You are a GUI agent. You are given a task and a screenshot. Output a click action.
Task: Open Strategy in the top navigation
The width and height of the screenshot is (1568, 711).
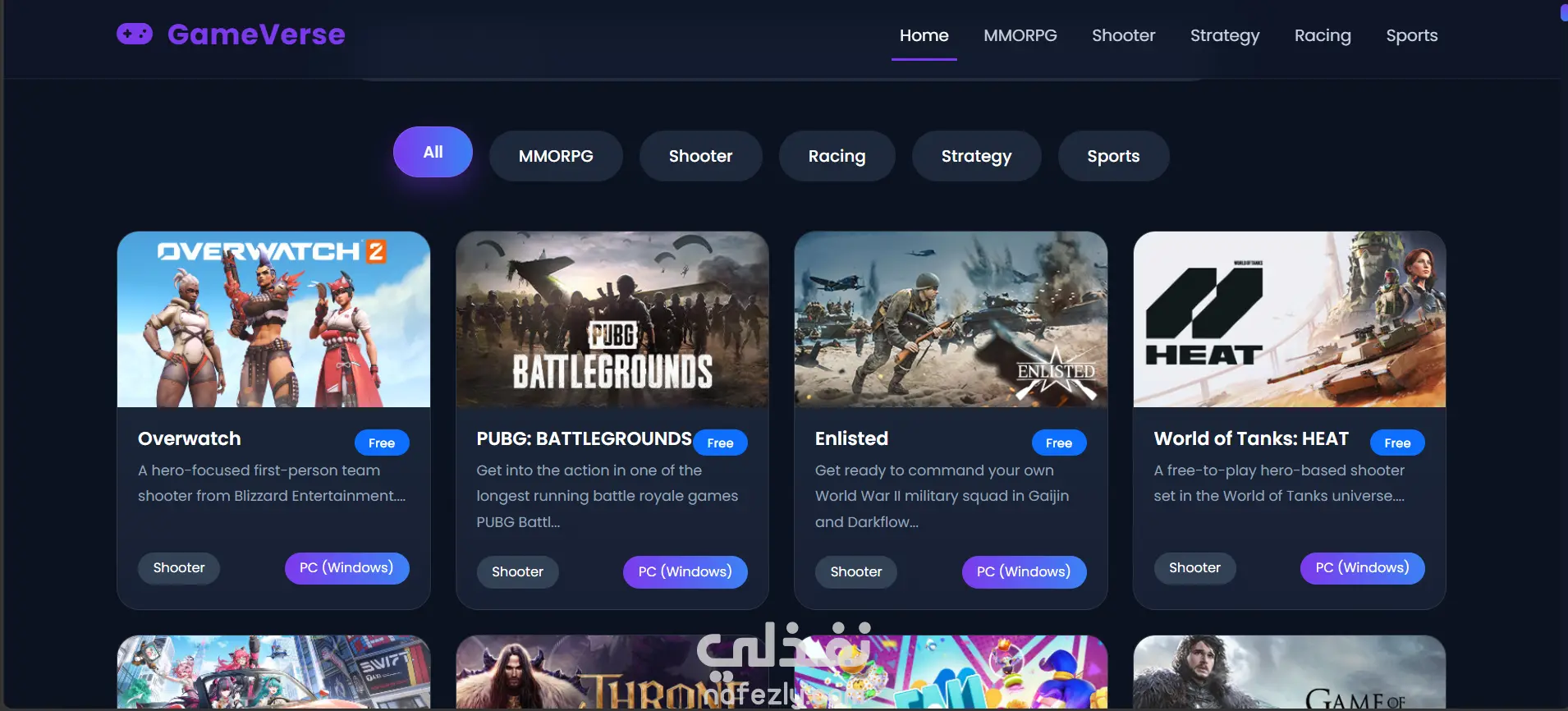pos(1225,35)
